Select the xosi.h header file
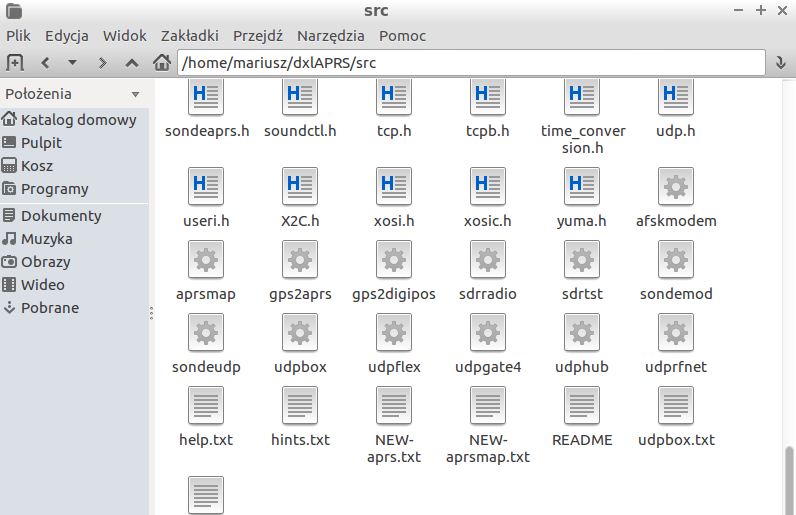This screenshot has height=515, width=796. pyautogui.click(x=394, y=198)
